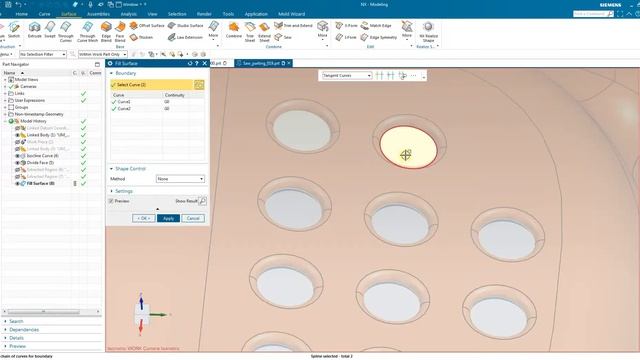
Task: Open the Studio Surface command
Action: coord(186,25)
